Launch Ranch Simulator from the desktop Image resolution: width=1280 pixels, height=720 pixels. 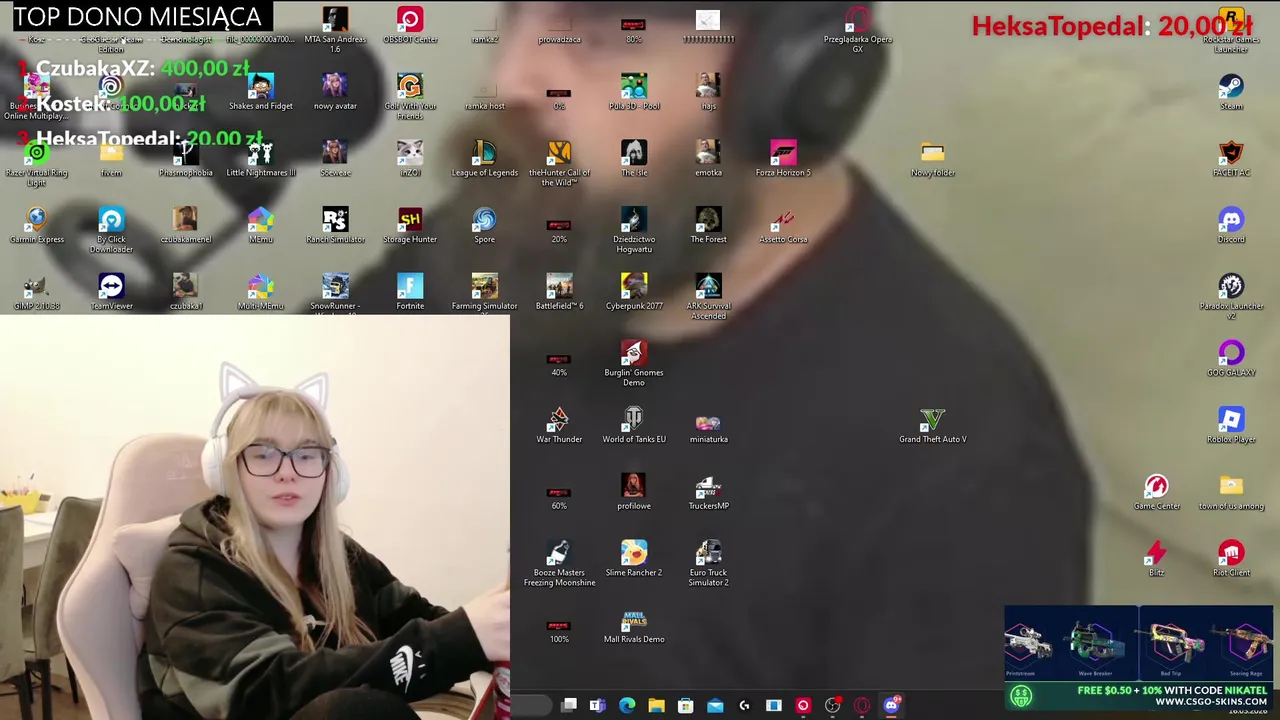click(335, 225)
